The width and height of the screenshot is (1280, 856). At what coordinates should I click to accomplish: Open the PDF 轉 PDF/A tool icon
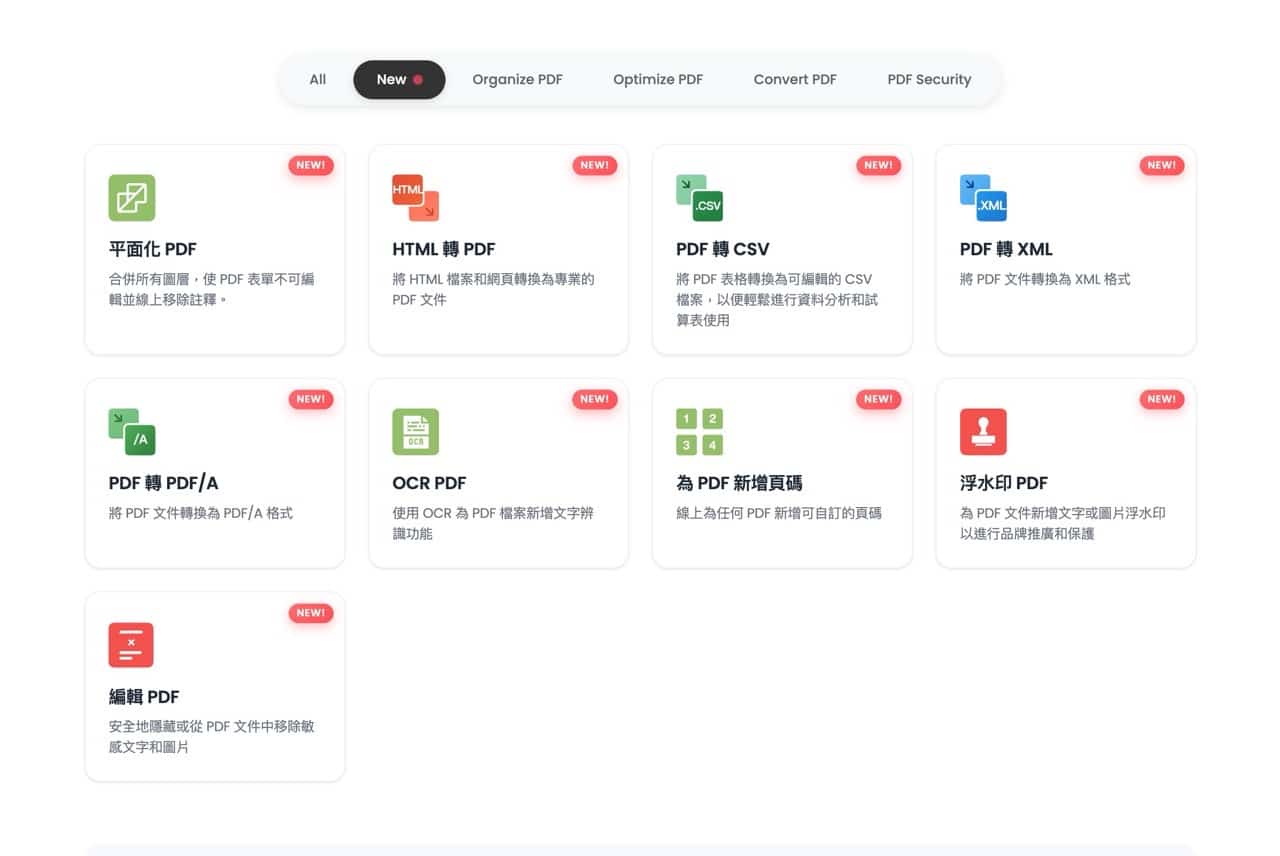coord(132,431)
